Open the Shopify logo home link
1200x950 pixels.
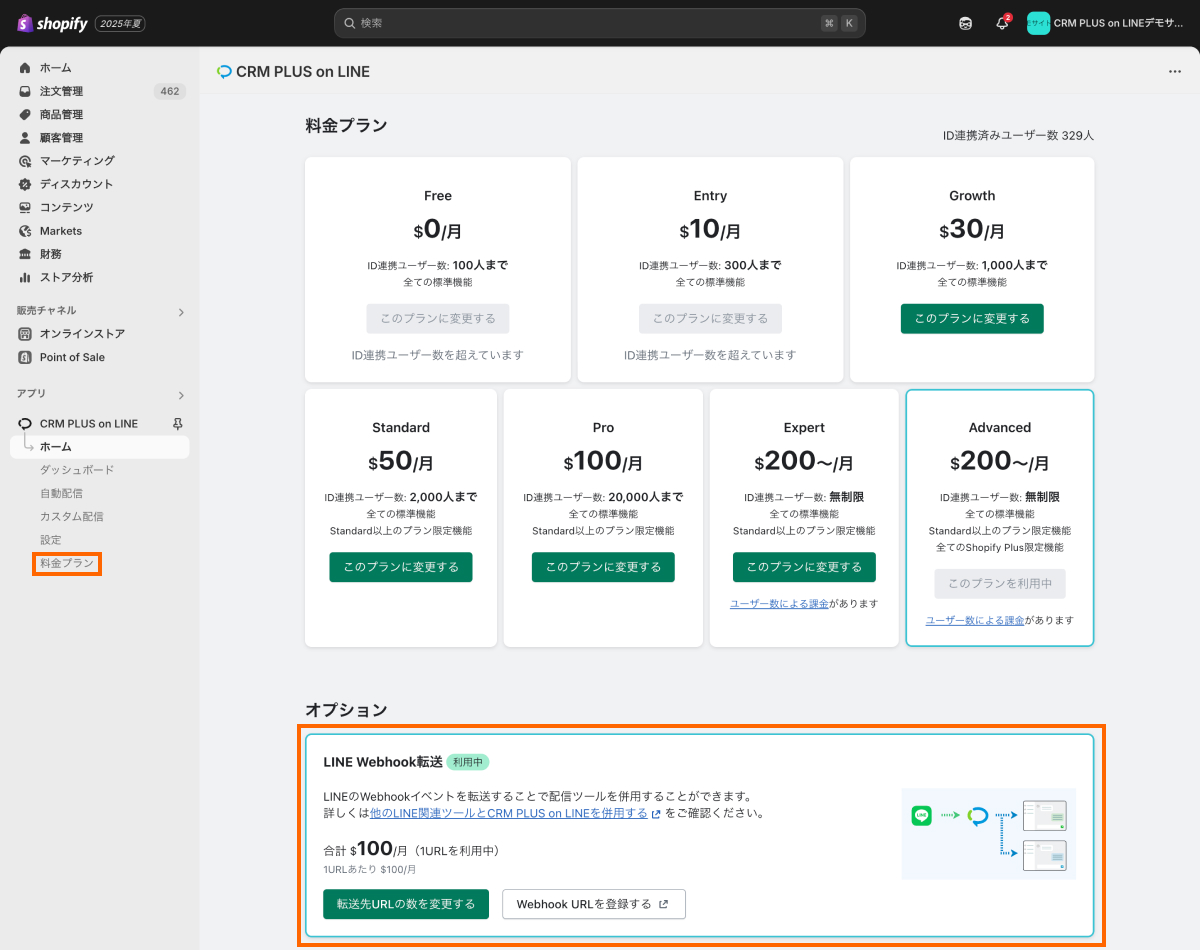click(x=53, y=23)
